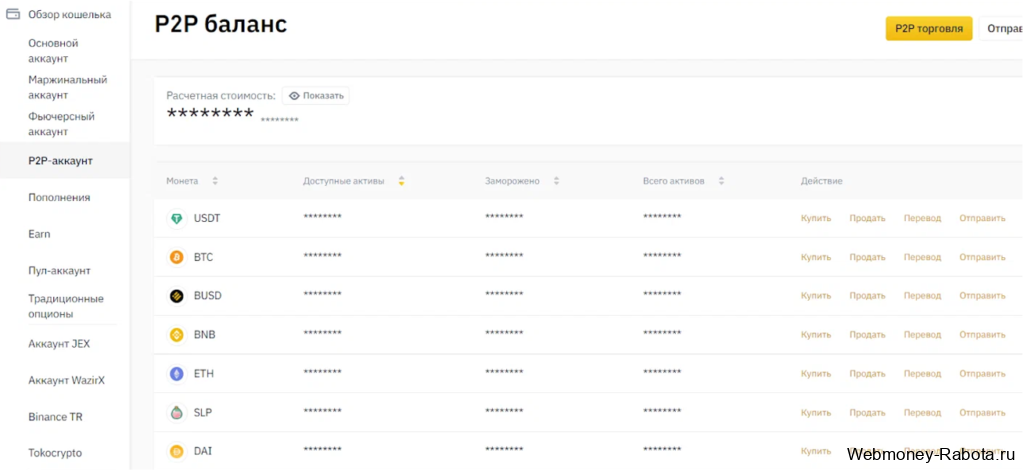Click Продать in BUSD row
Viewport: 1024px width, 472px height.
point(867,296)
